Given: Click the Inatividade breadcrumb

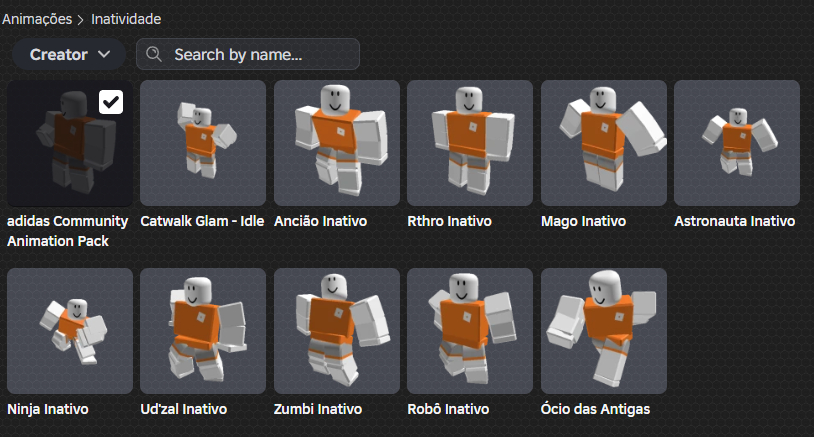Looking at the screenshot, I should 126,19.
